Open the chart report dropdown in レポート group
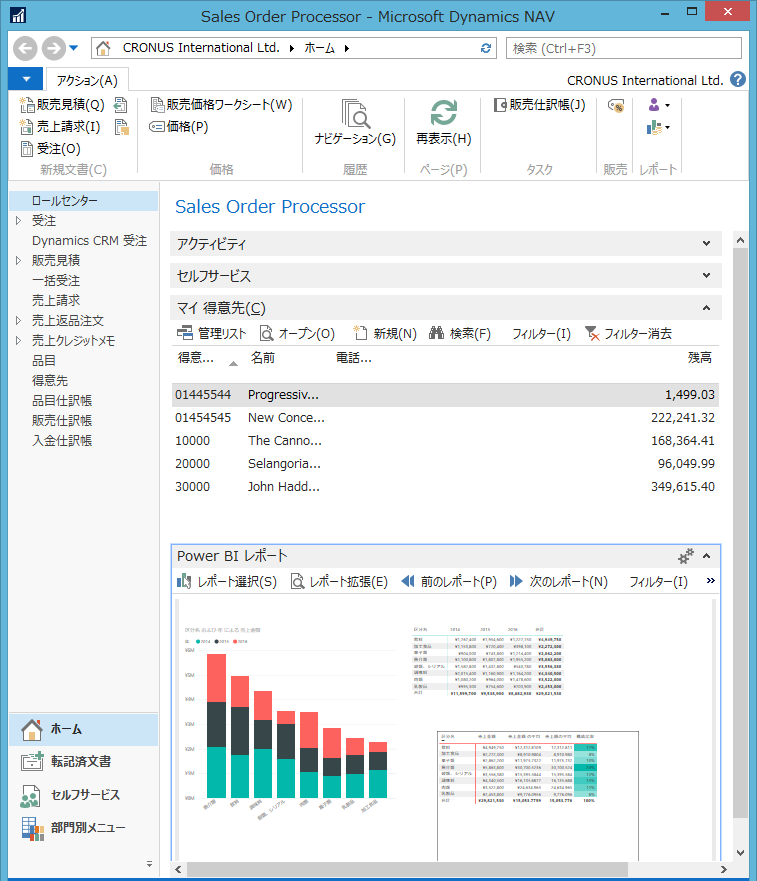Screen dimensions: 757x881 coord(659,128)
